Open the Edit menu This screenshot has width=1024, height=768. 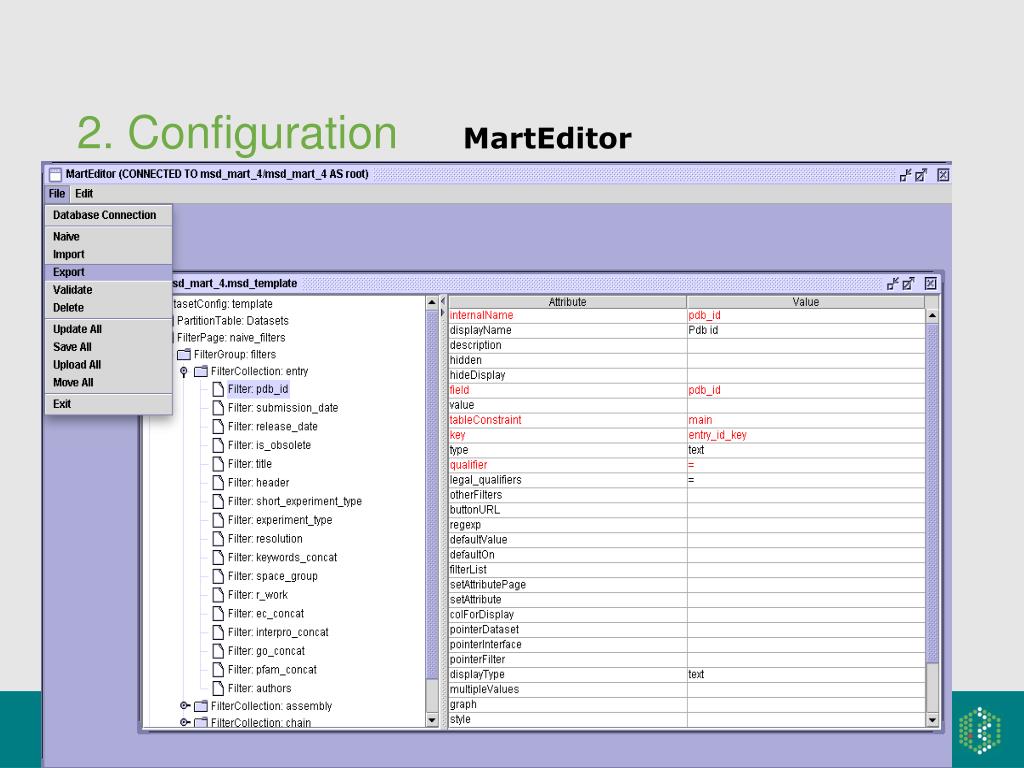pos(84,193)
